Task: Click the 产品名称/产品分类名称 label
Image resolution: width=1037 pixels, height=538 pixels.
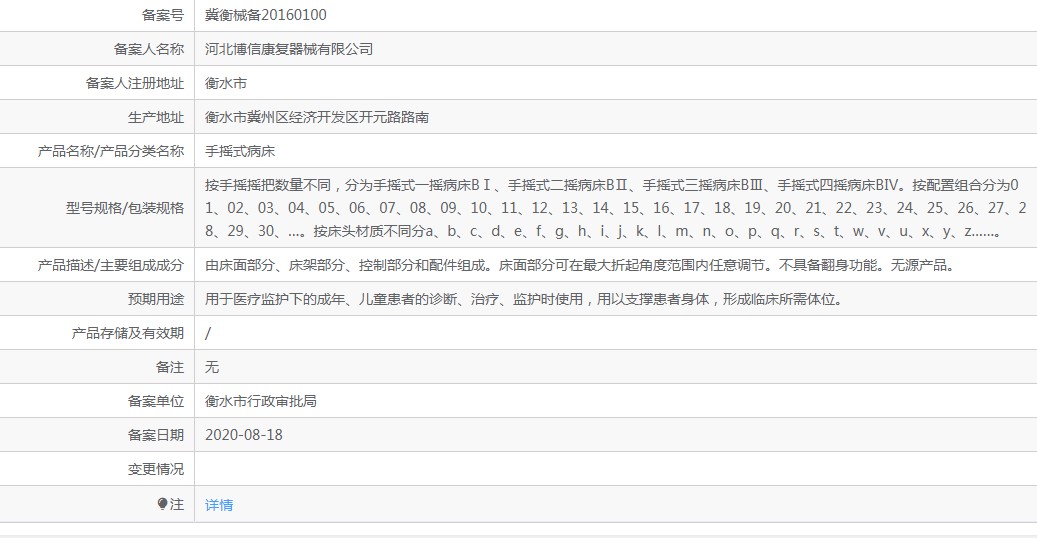Action: [110, 152]
